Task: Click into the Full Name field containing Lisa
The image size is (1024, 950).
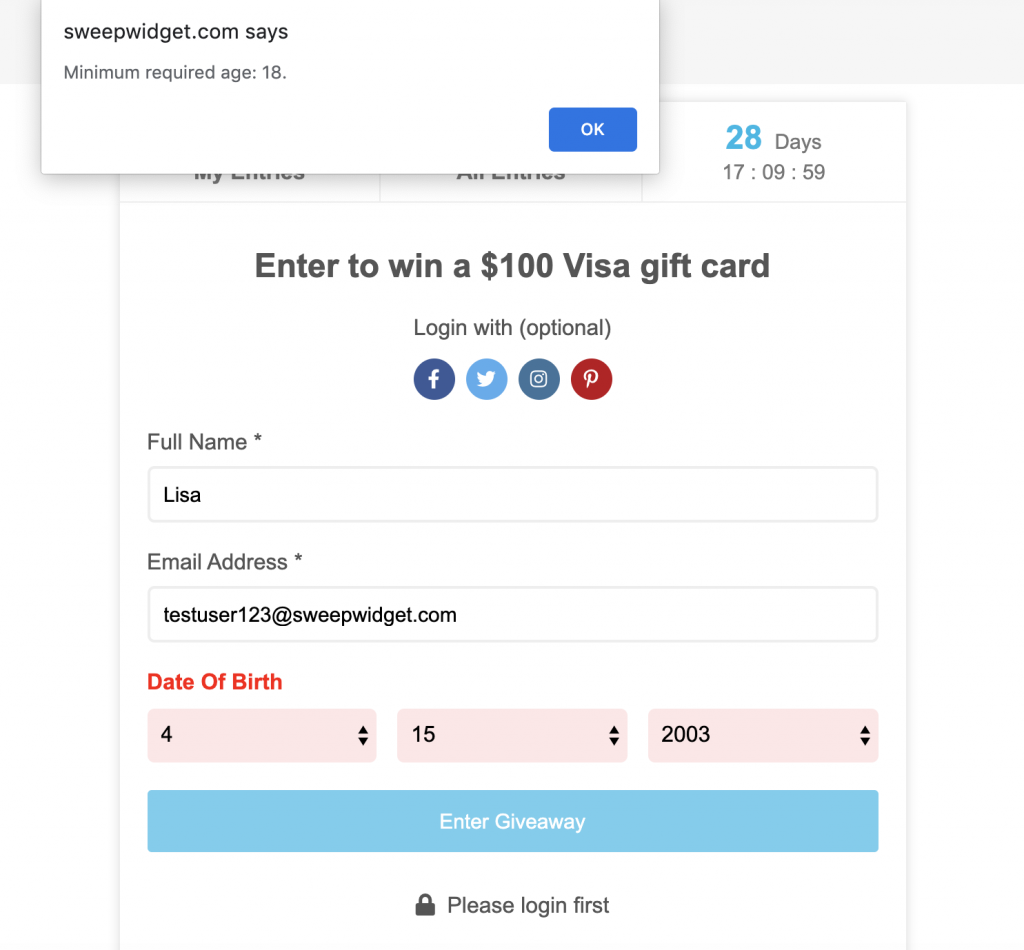Action: pyautogui.click(x=513, y=494)
